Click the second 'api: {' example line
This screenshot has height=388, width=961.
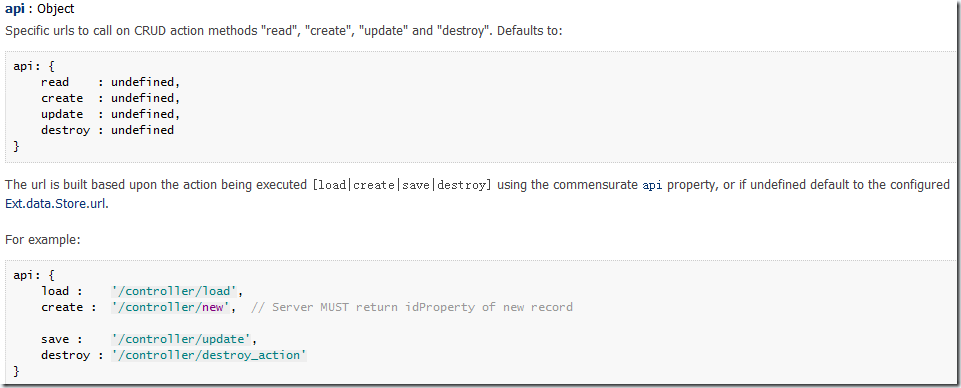tap(34, 275)
